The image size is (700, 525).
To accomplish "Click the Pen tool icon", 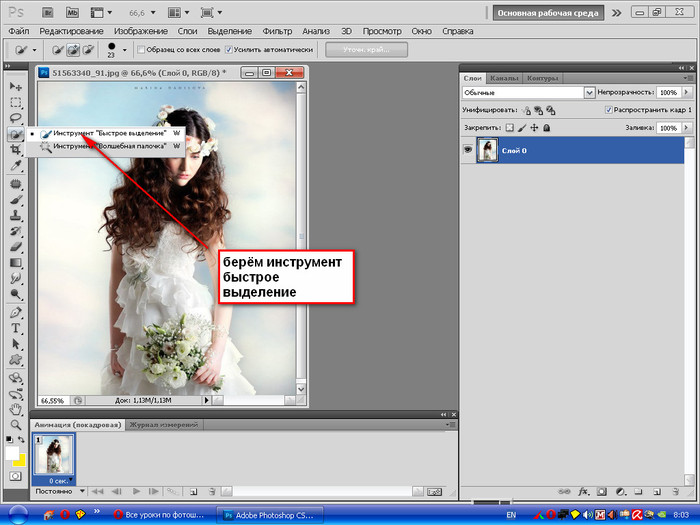I will pos(16,312).
